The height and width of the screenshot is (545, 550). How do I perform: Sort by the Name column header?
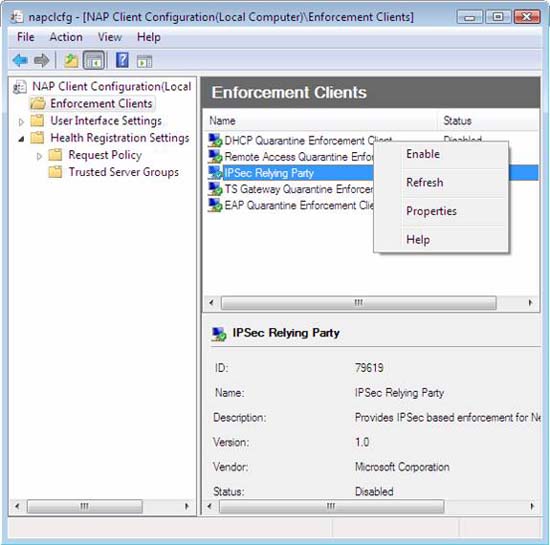pyautogui.click(x=320, y=121)
